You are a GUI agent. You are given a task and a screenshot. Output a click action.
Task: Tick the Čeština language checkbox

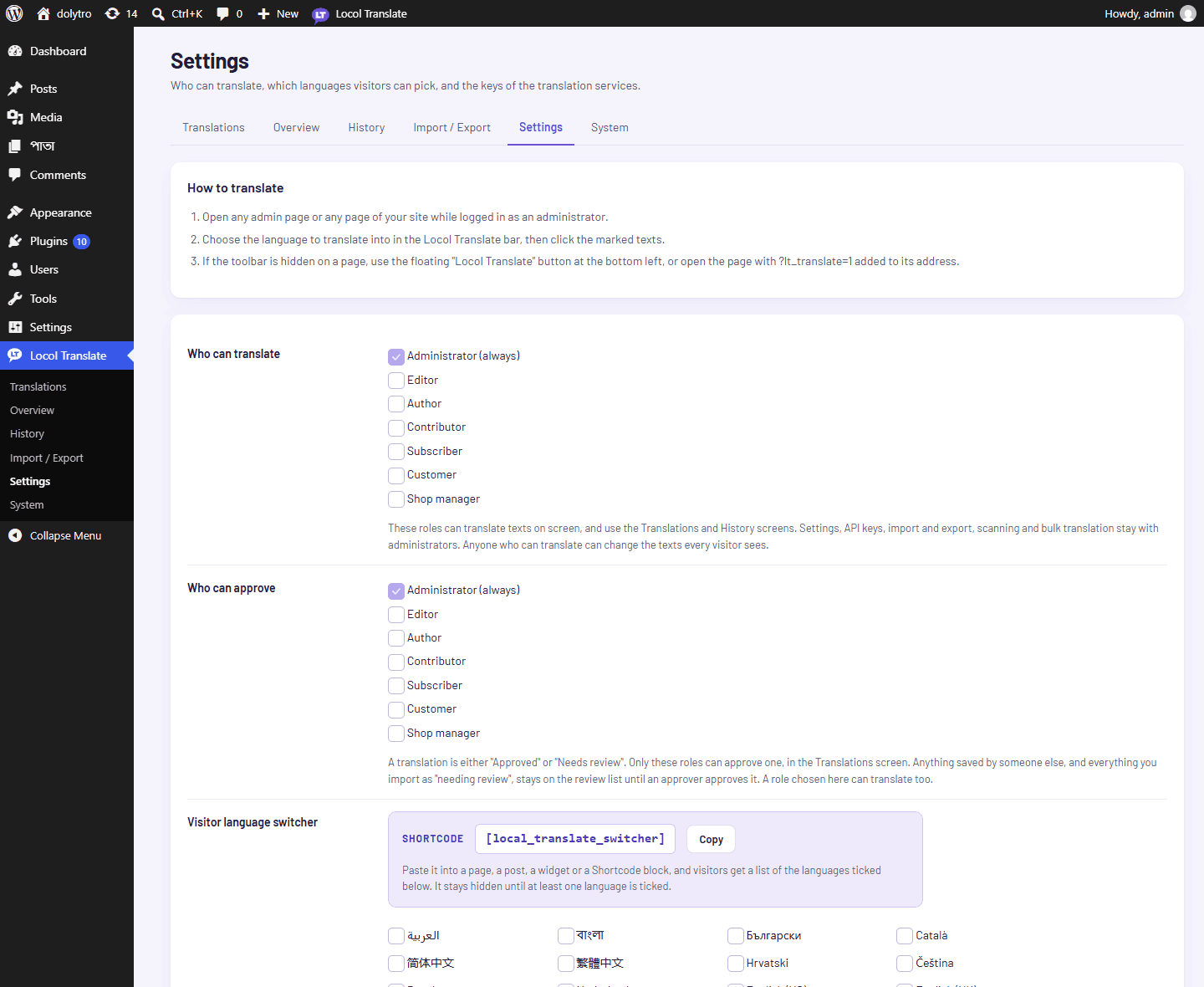tap(905, 964)
